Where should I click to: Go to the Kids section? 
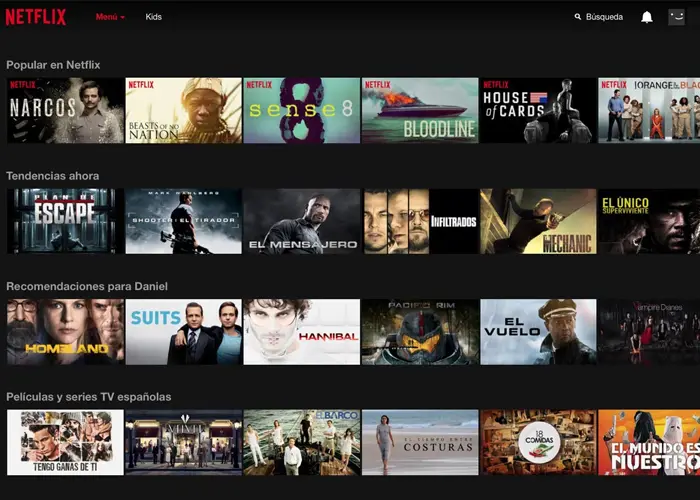tap(153, 17)
